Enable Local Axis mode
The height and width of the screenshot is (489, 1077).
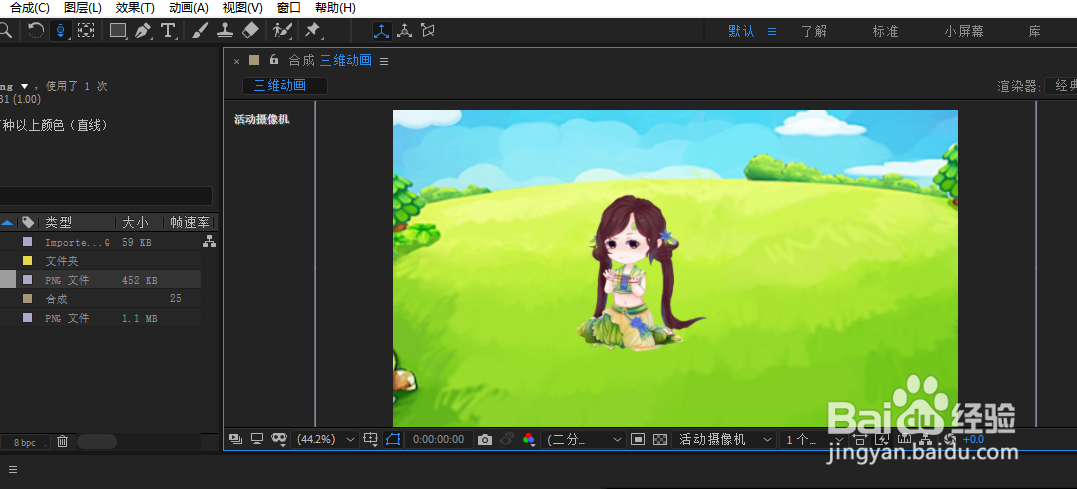point(382,31)
